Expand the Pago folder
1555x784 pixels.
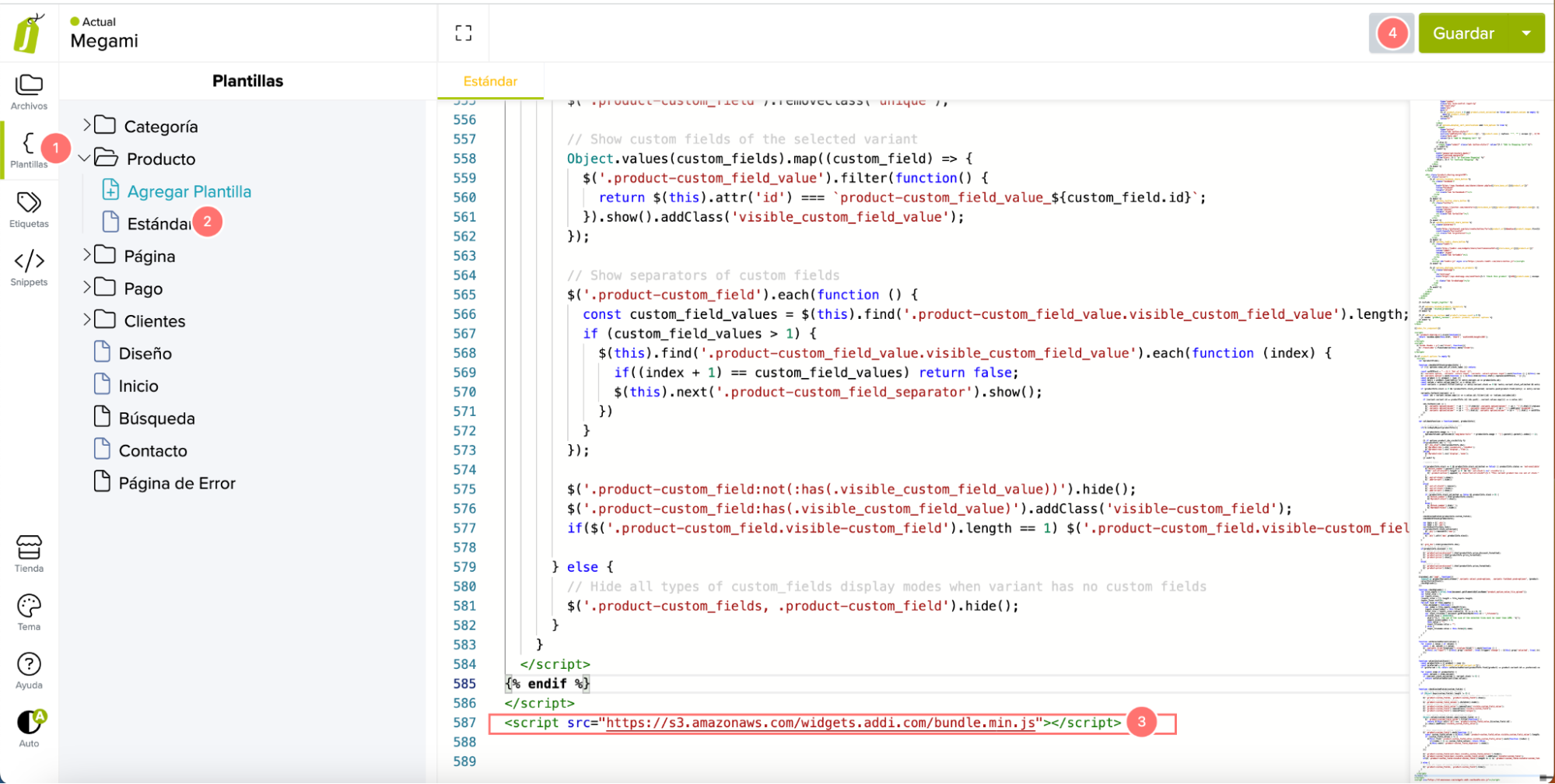(87, 288)
